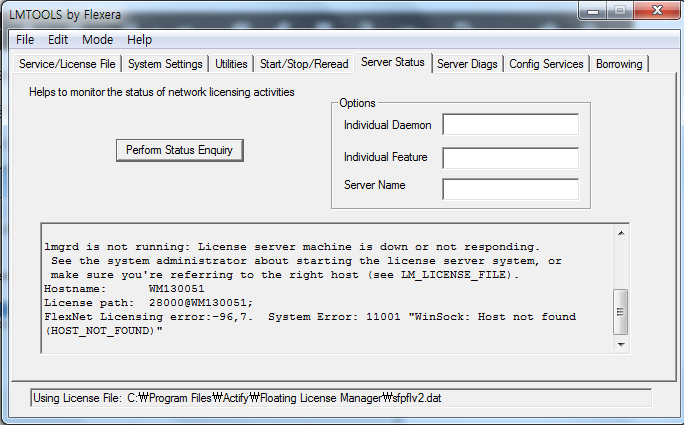This screenshot has width=684, height=425.
Task: Minimize the LMTOOLS window
Action: (x=593, y=11)
